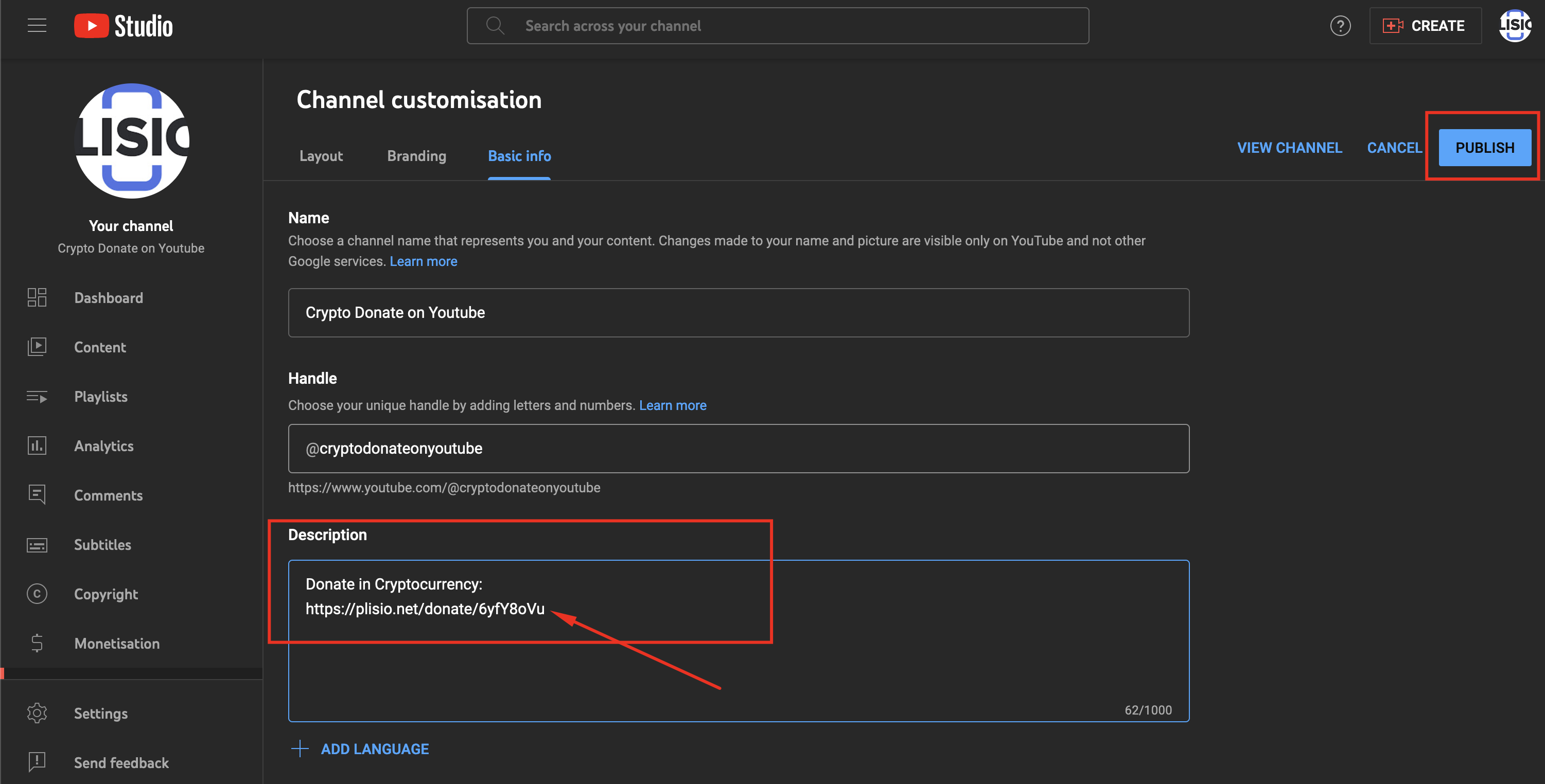Click the Handle input field
The width and height of the screenshot is (1545, 784).
(x=739, y=449)
